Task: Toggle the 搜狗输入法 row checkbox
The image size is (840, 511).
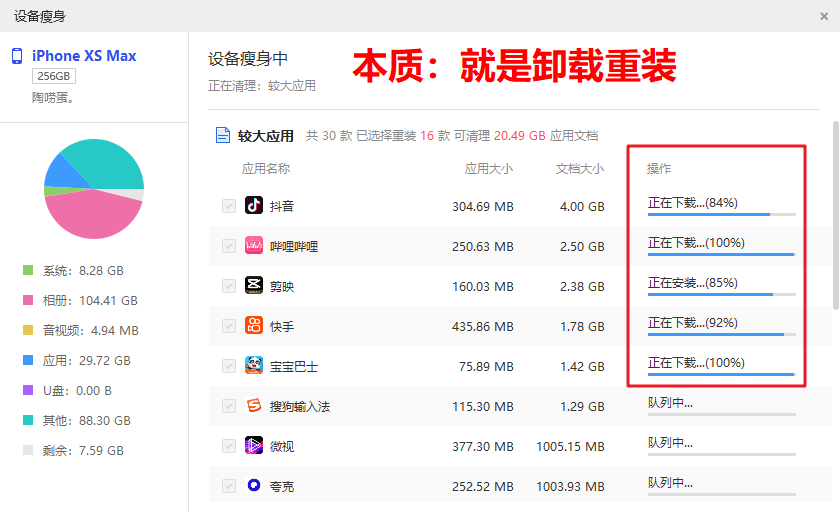Action: tap(229, 406)
